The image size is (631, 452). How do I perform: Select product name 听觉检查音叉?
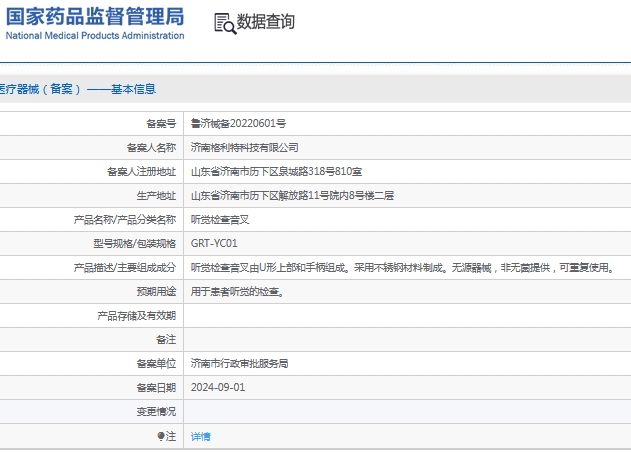[x=220, y=219]
